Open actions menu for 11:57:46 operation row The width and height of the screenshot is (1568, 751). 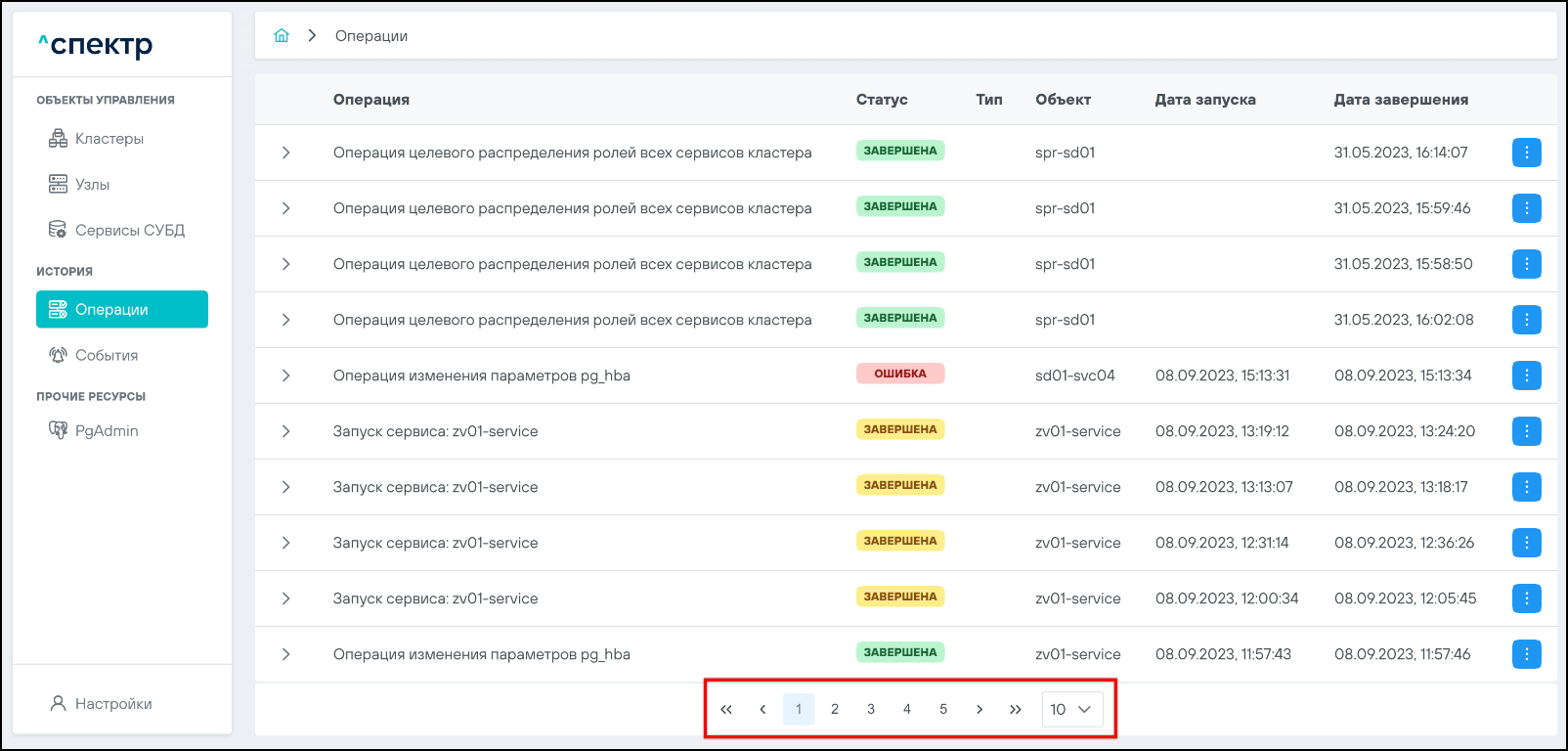pyautogui.click(x=1526, y=654)
